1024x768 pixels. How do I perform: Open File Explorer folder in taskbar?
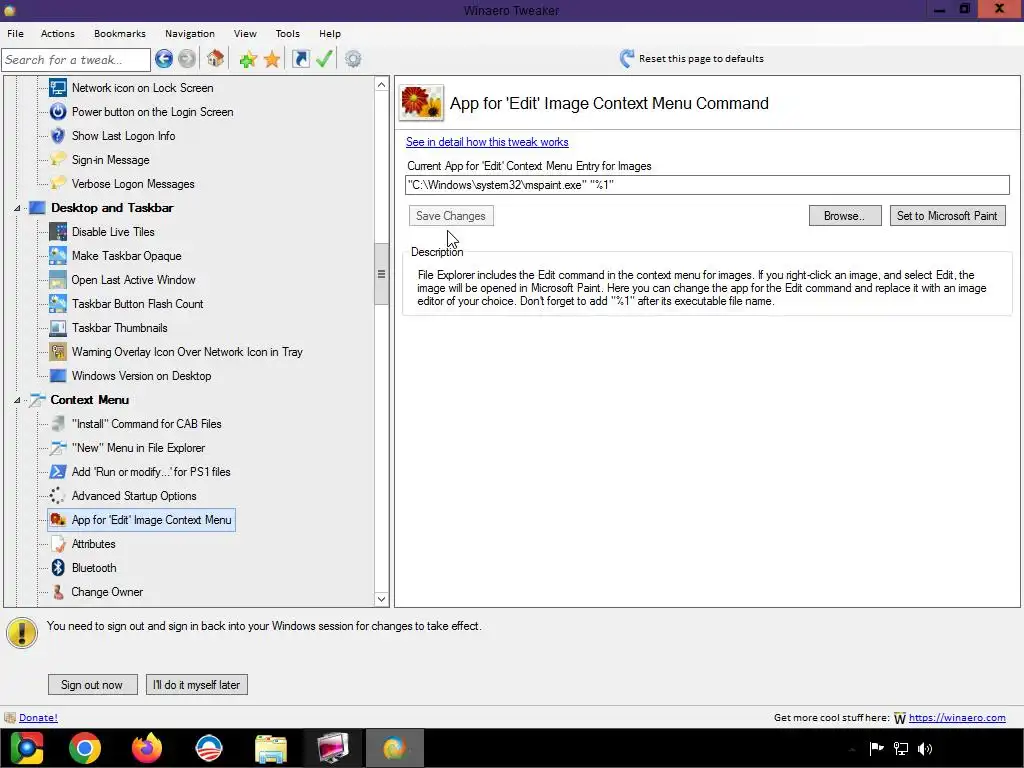coord(271,749)
